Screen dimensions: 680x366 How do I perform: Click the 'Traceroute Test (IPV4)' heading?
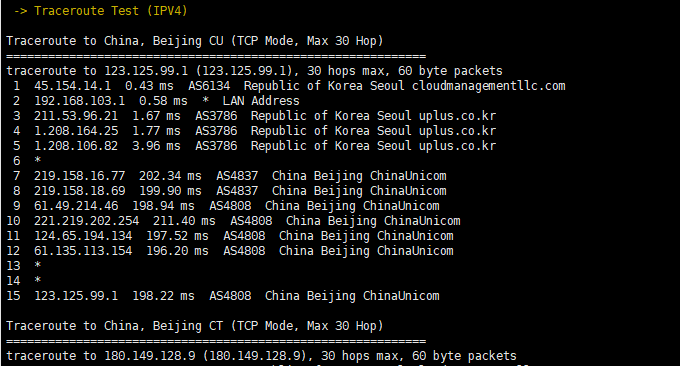point(111,11)
